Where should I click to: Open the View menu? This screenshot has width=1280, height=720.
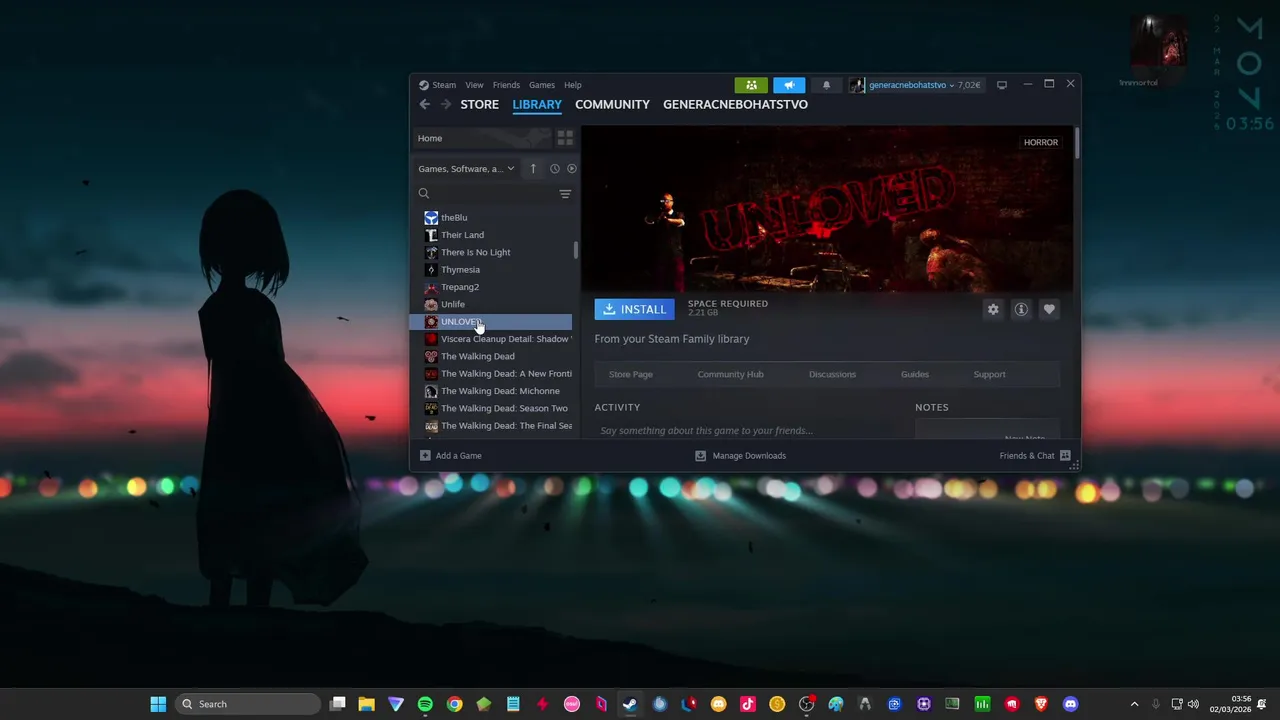pos(474,85)
